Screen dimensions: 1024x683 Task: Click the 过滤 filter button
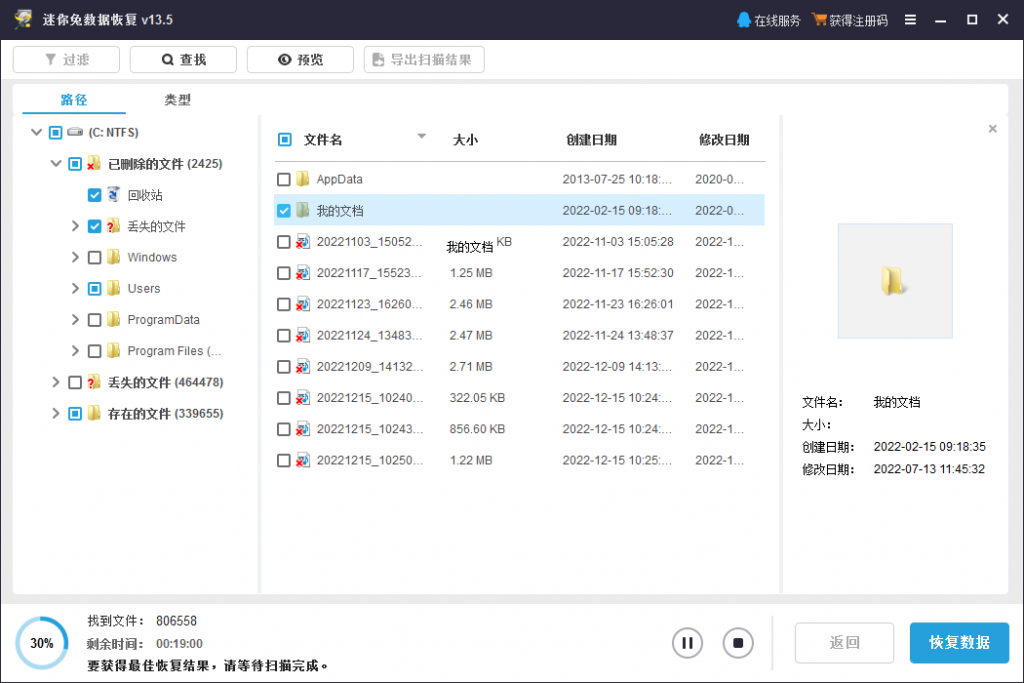66,59
